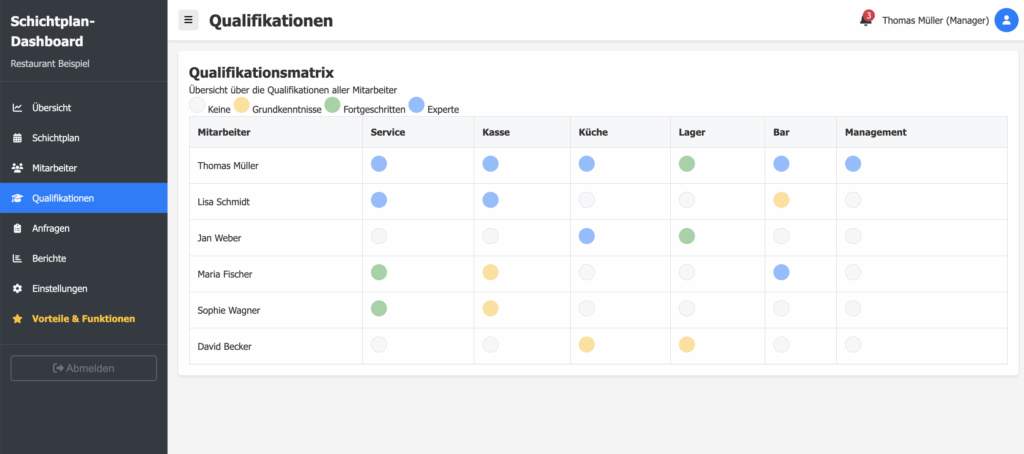The height and width of the screenshot is (454, 1024).
Task: Click David Becker's Lager skill dot
Action: (686, 344)
